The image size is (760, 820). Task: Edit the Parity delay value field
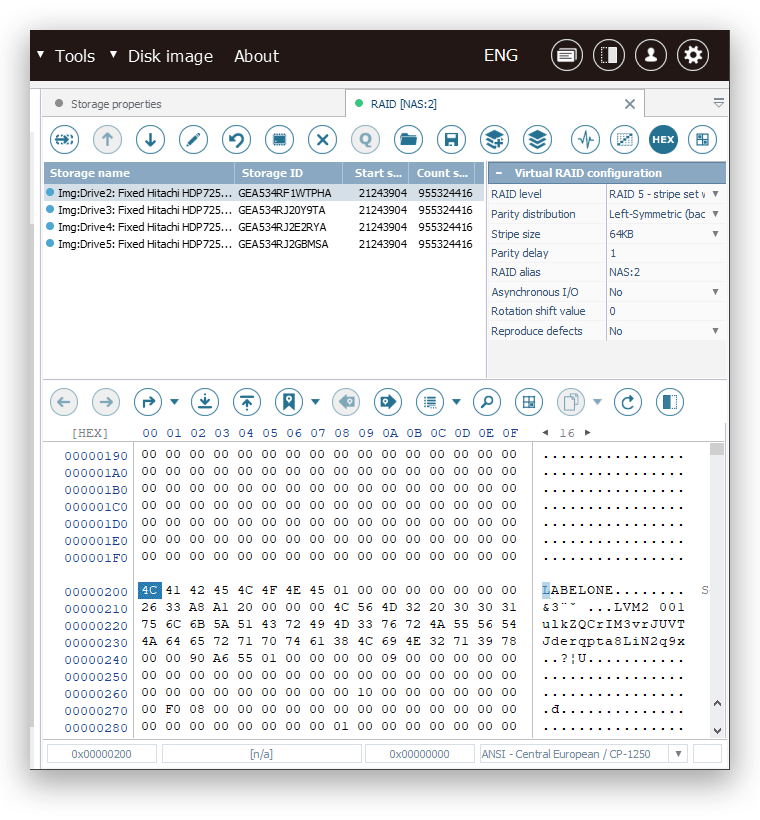(666, 253)
